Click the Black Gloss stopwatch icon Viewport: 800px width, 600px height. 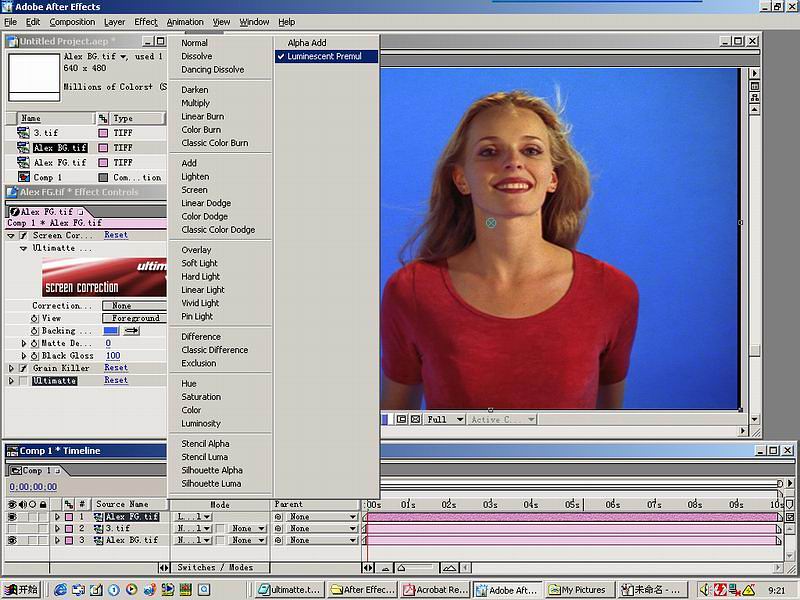(35, 356)
